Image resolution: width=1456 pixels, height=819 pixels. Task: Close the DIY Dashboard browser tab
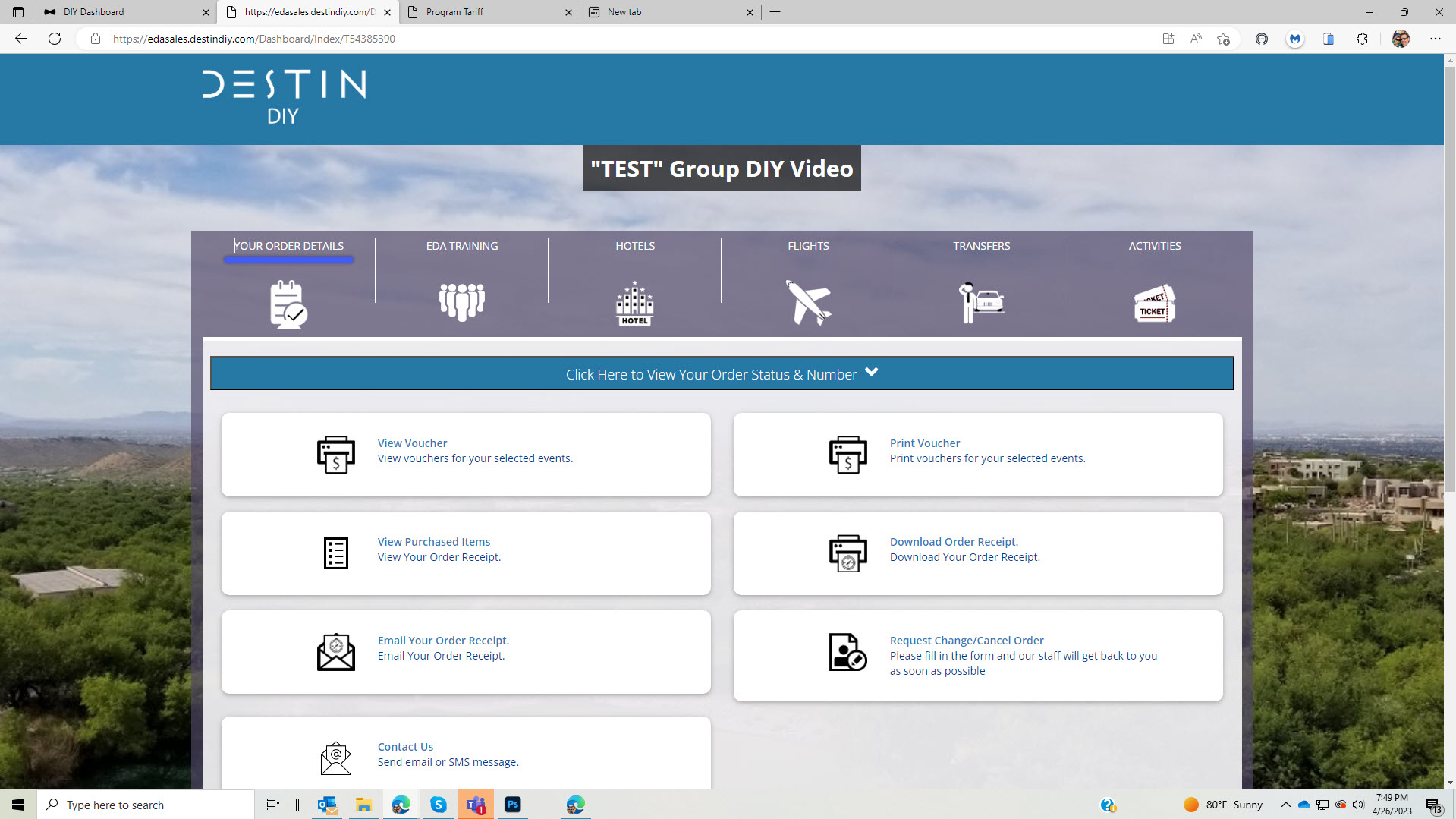coord(206,12)
